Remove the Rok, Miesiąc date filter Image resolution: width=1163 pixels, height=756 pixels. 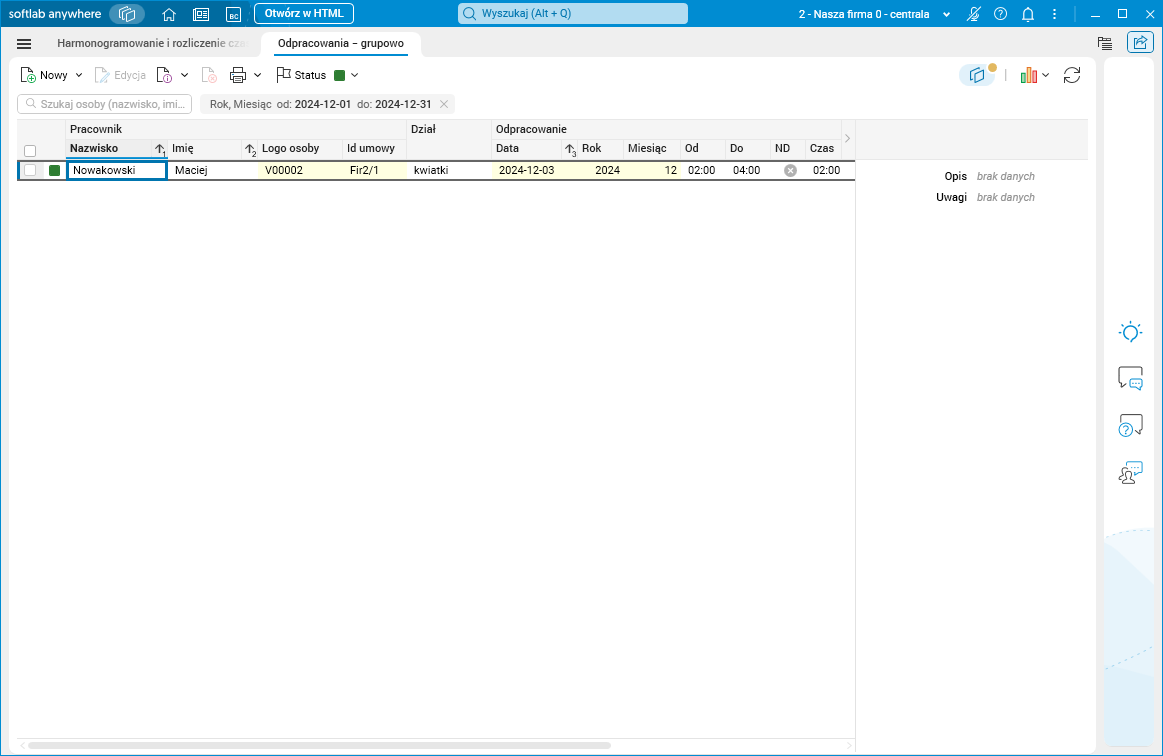tap(444, 104)
